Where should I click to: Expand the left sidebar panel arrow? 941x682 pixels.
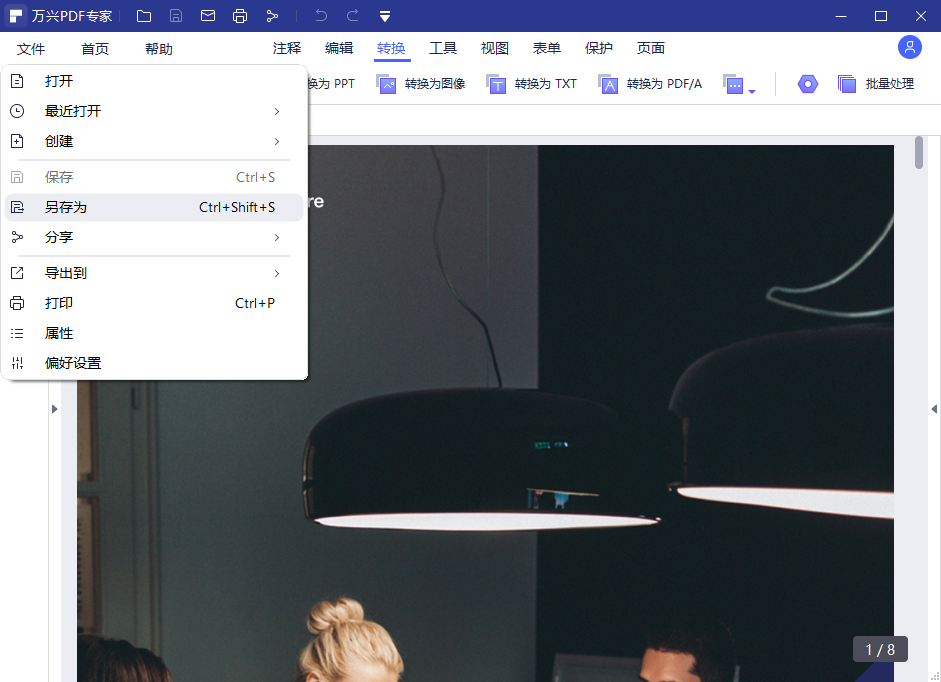[55, 408]
